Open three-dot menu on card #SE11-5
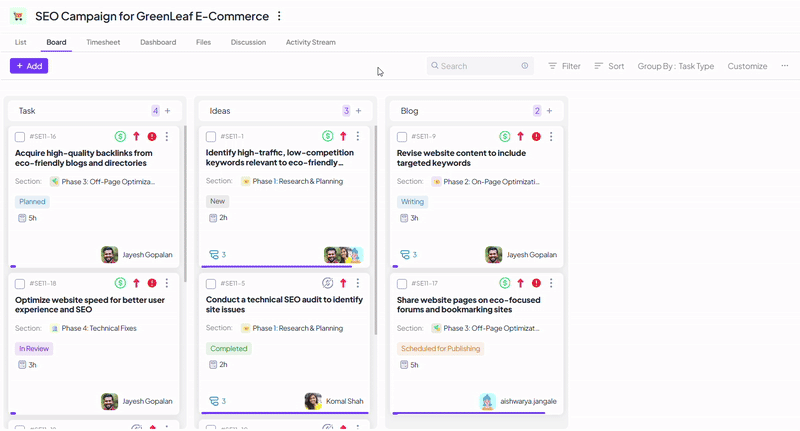Viewport: 800px width, 431px height. click(358, 283)
